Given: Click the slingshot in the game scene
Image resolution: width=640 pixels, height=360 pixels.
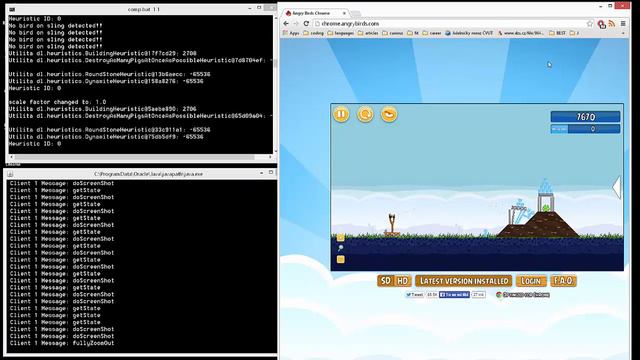Looking at the screenshot, I should click(x=392, y=224).
